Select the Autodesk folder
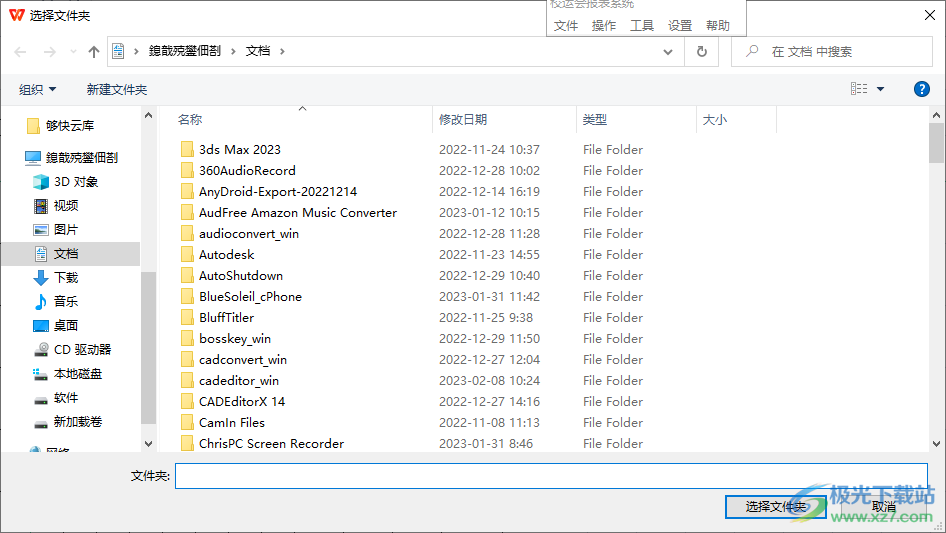Image resolution: width=946 pixels, height=533 pixels. [226, 255]
